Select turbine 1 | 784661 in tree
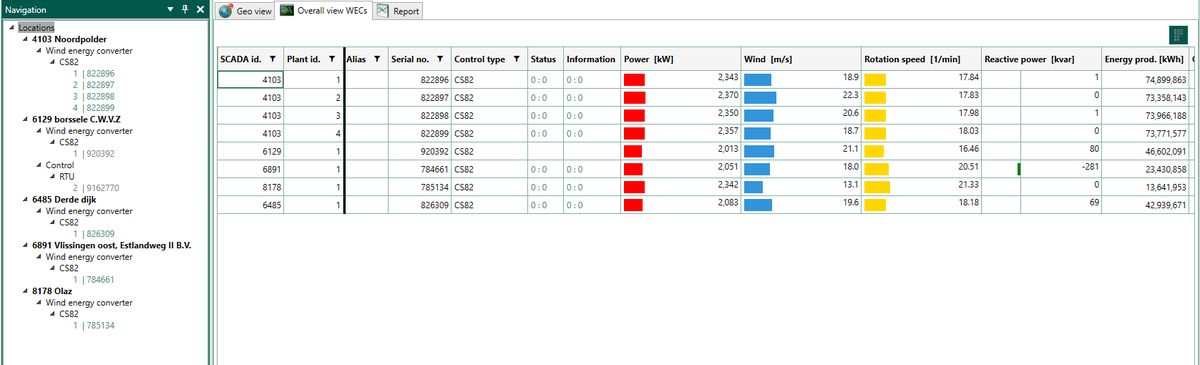The image size is (1200, 365). click(93, 279)
